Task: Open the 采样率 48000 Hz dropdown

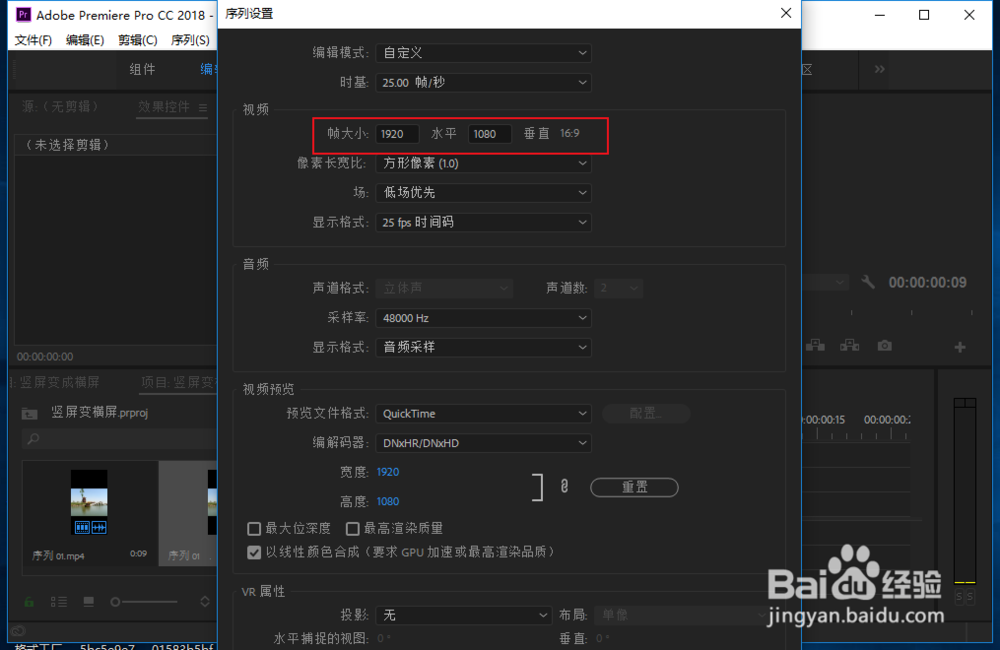Action: (483, 318)
